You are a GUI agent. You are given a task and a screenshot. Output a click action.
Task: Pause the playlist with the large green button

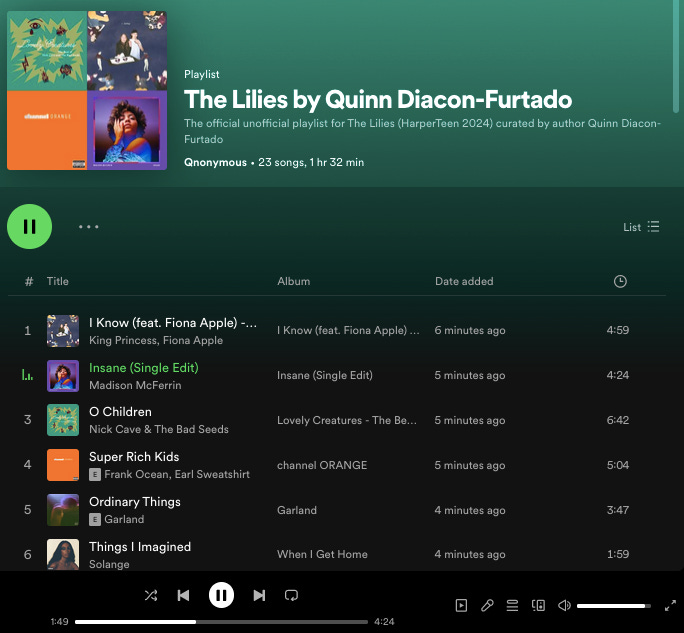coord(29,226)
